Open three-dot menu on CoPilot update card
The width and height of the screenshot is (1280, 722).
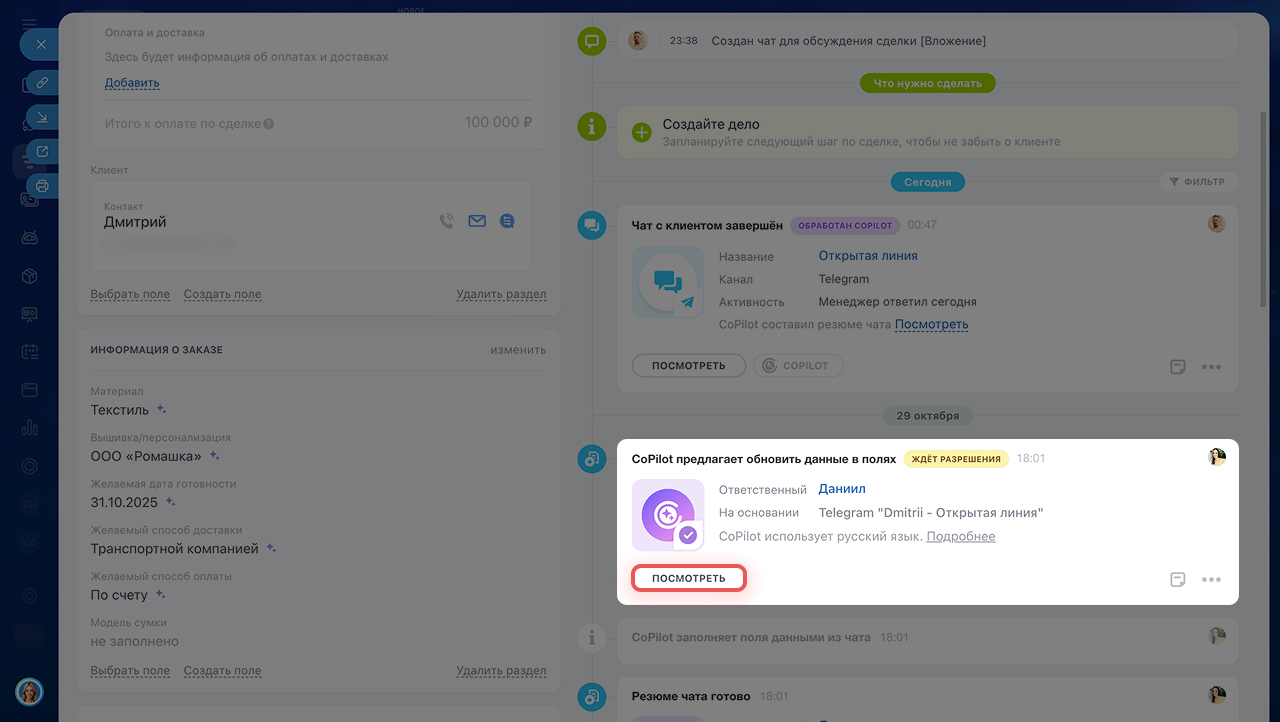(1211, 579)
